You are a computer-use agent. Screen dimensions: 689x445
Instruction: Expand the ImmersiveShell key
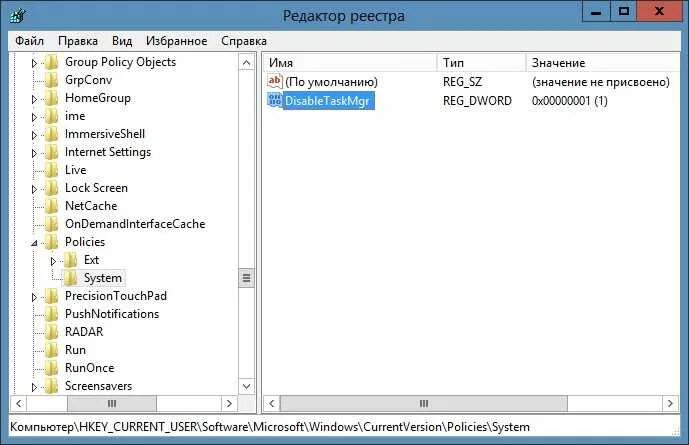tap(34, 135)
